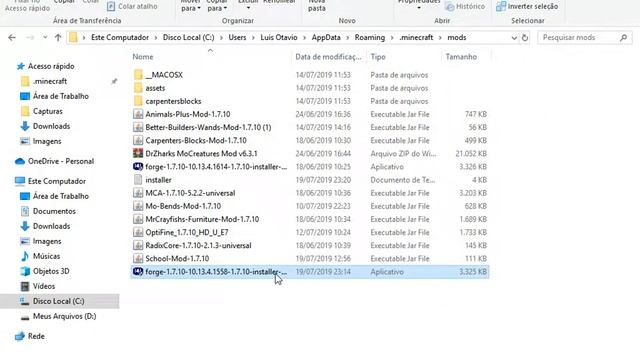
Task: Sort by Tipo column header
Action: pyautogui.click(x=378, y=57)
